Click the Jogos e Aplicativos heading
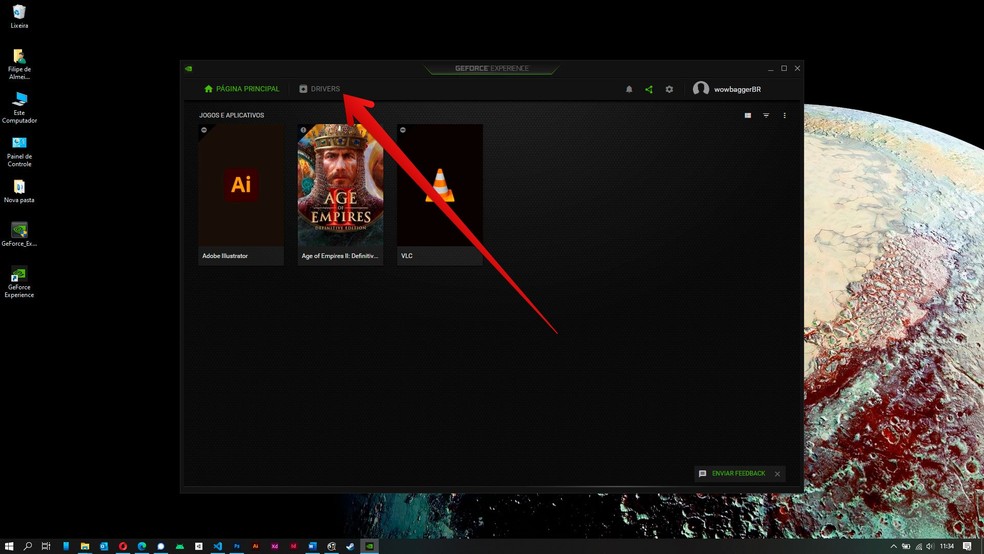This screenshot has width=984, height=554. coord(232,115)
